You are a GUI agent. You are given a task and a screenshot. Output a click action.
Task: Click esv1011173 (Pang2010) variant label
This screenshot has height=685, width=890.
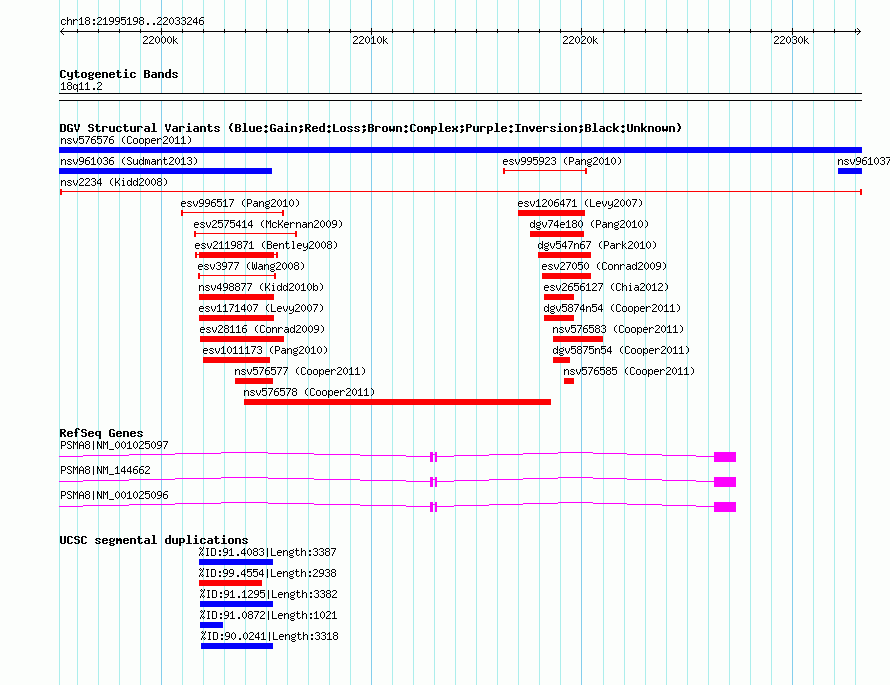[x=265, y=350]
